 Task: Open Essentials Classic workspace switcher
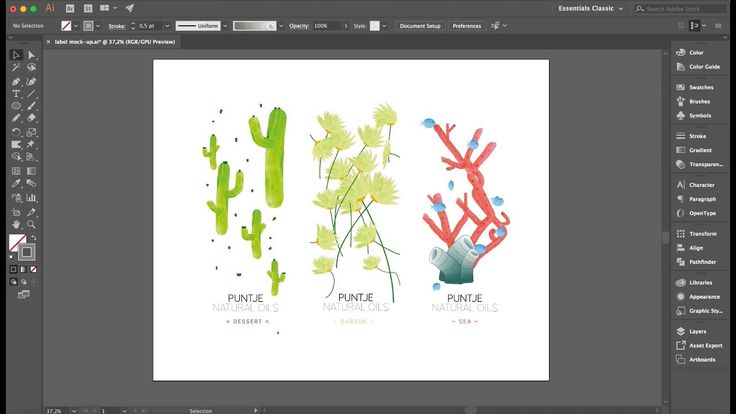(590, 8)
